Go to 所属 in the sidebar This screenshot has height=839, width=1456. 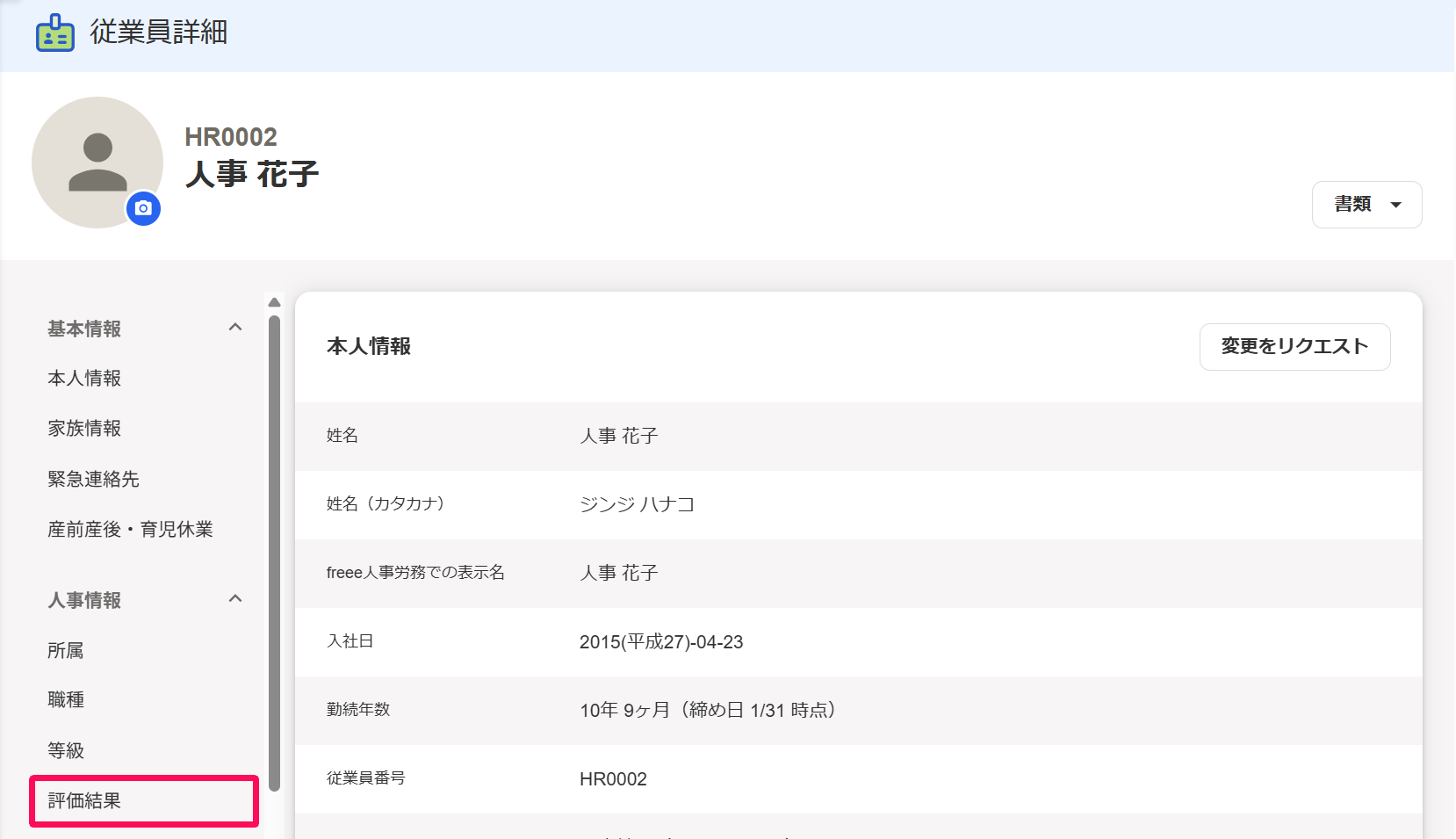tap(66, 651)
